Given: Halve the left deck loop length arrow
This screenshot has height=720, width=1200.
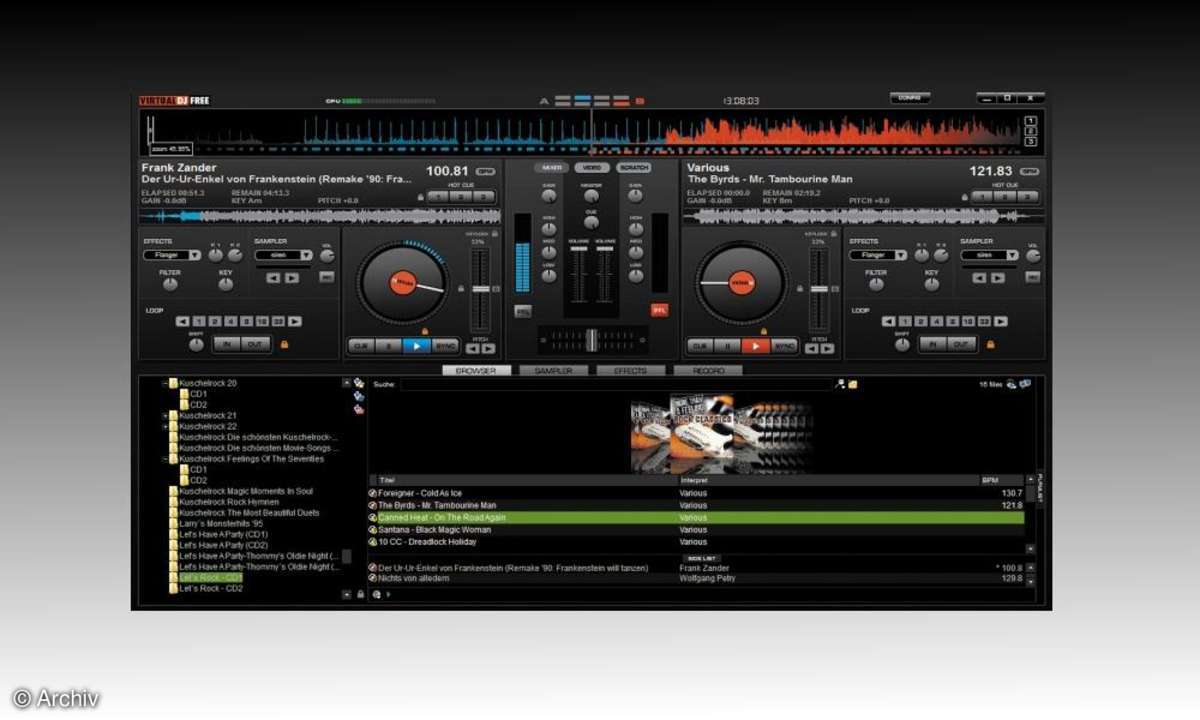Looking at the screenshot, I should coord(182,321).
